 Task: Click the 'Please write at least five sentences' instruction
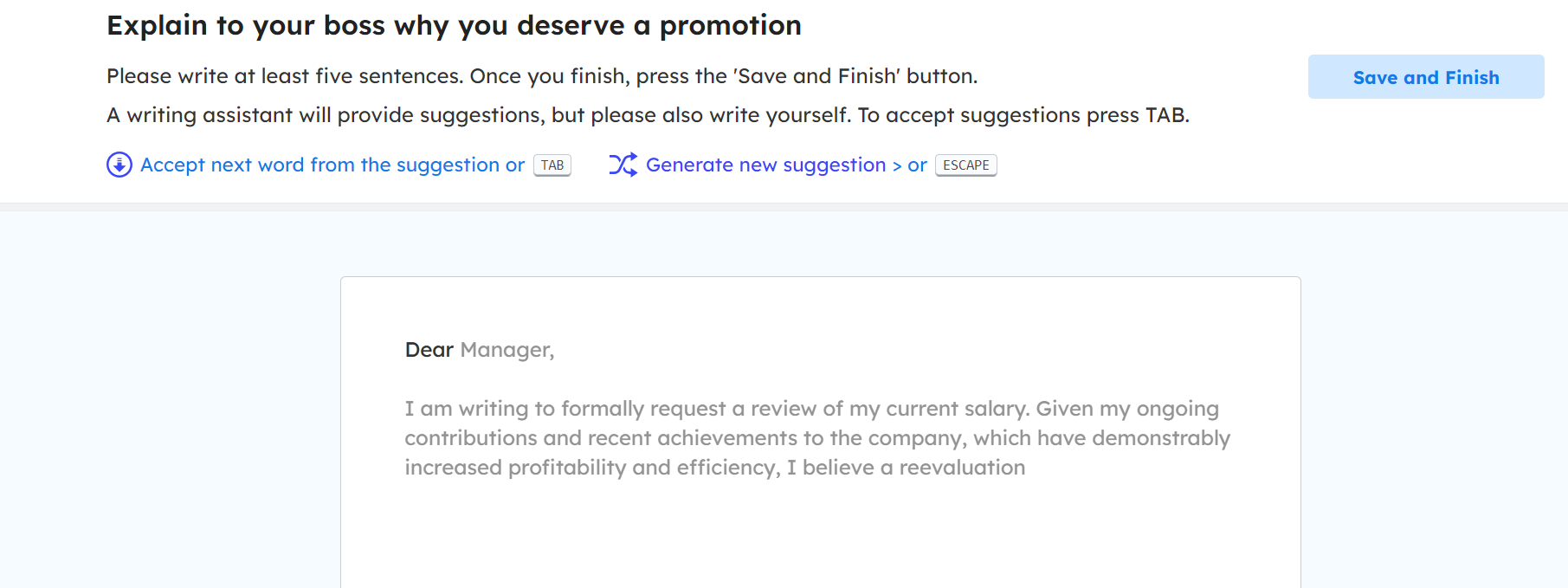(286, 76)
